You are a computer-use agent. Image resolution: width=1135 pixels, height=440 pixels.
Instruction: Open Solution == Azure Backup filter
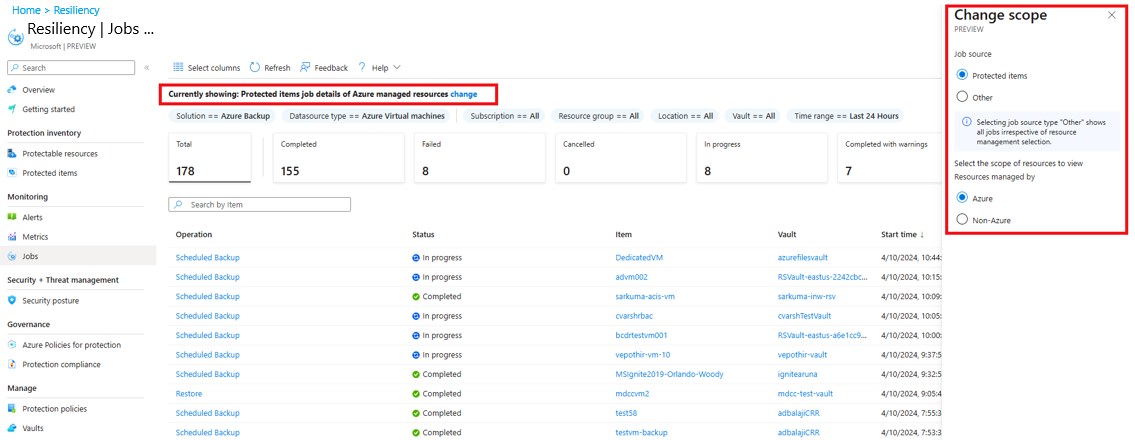pyautogui.click(x=224, y=116)
